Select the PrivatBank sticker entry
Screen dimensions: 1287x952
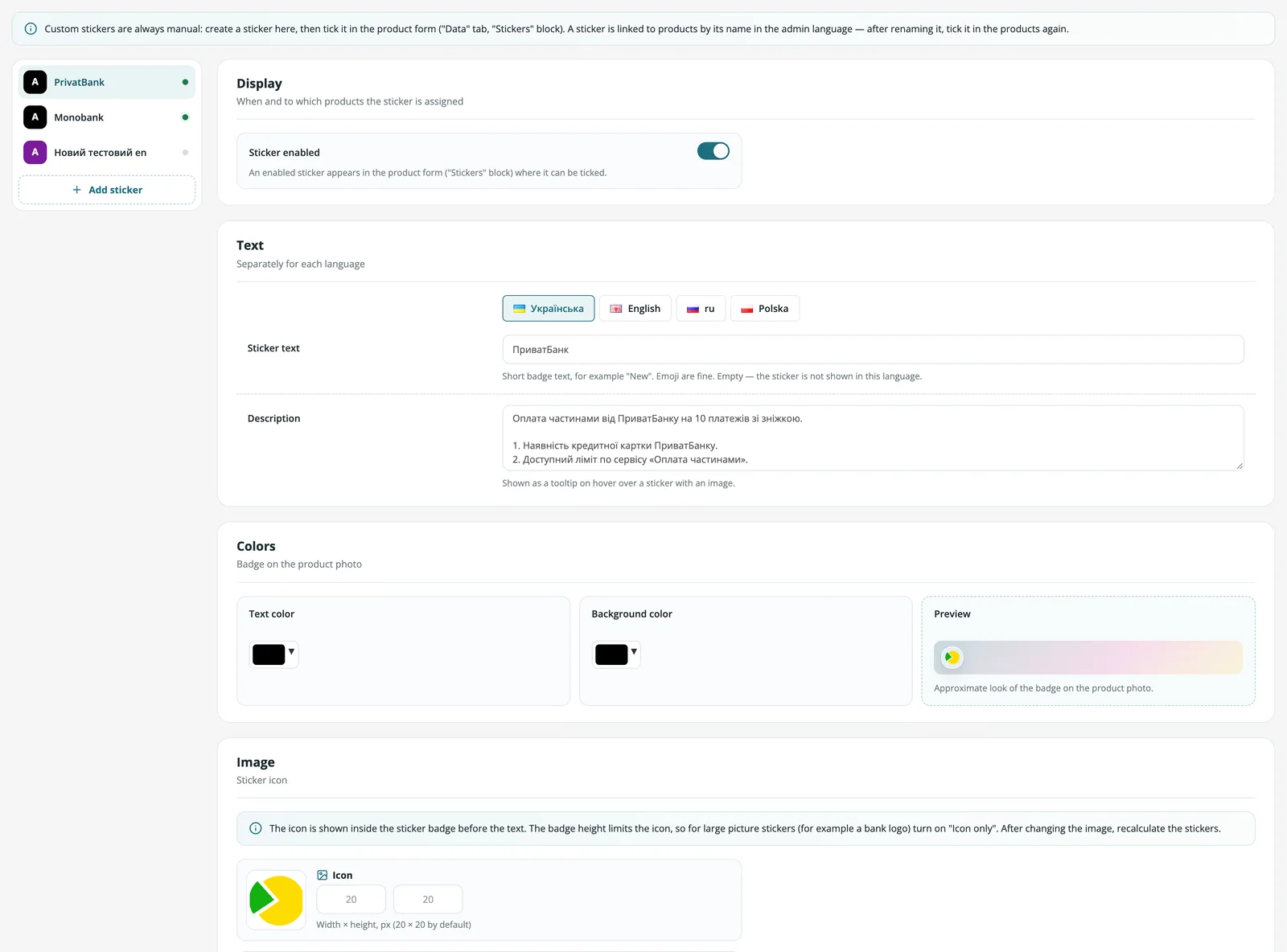pos(107,82)
